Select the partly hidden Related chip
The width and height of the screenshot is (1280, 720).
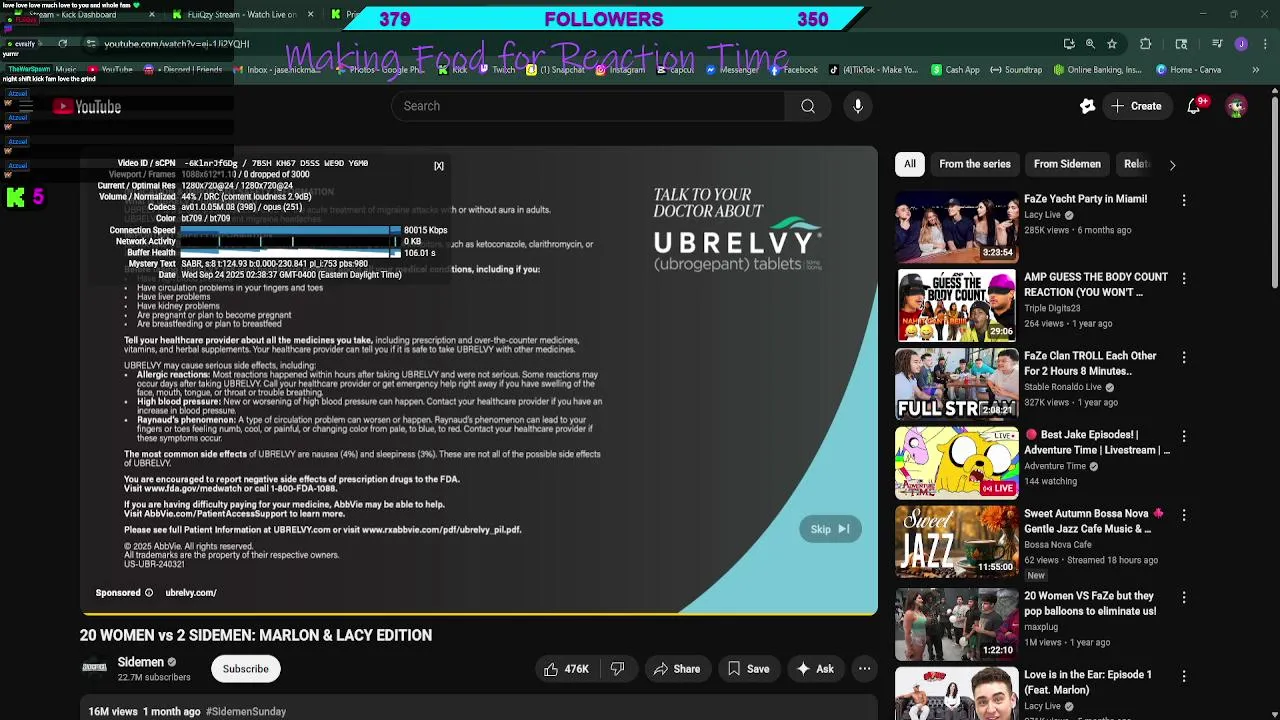[x=1137, y=164]
